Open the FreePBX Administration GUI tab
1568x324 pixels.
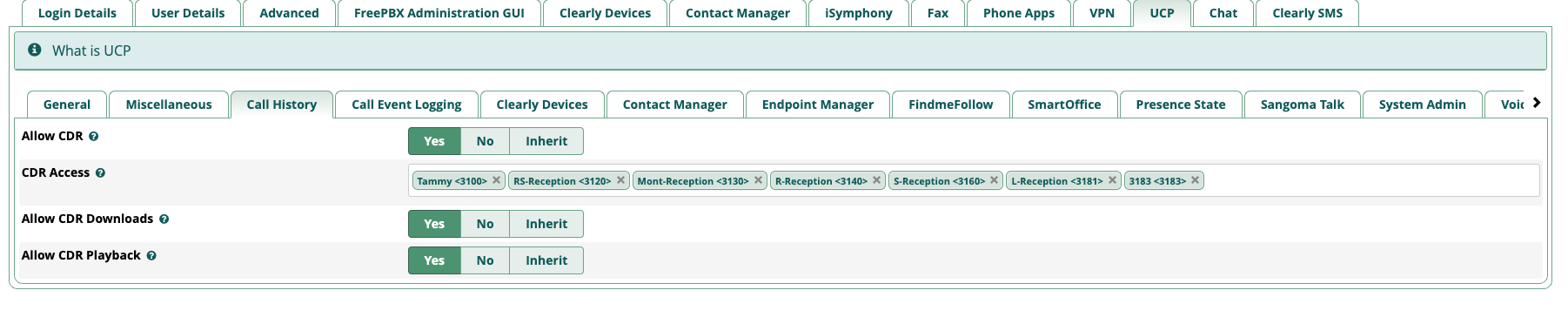click(439, 13)
